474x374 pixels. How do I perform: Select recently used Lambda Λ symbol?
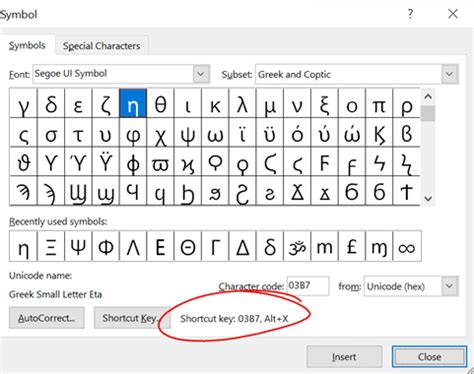tap(133, 246)
